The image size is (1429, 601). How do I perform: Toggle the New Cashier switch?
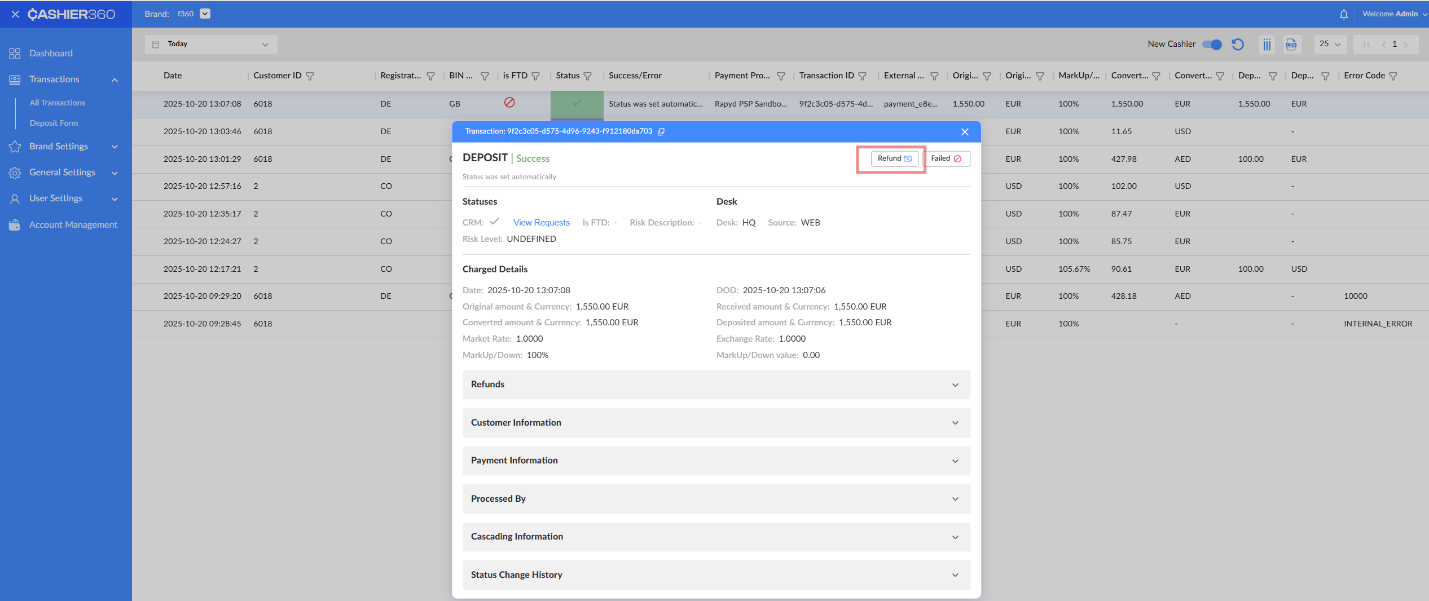click(1212, 44)
